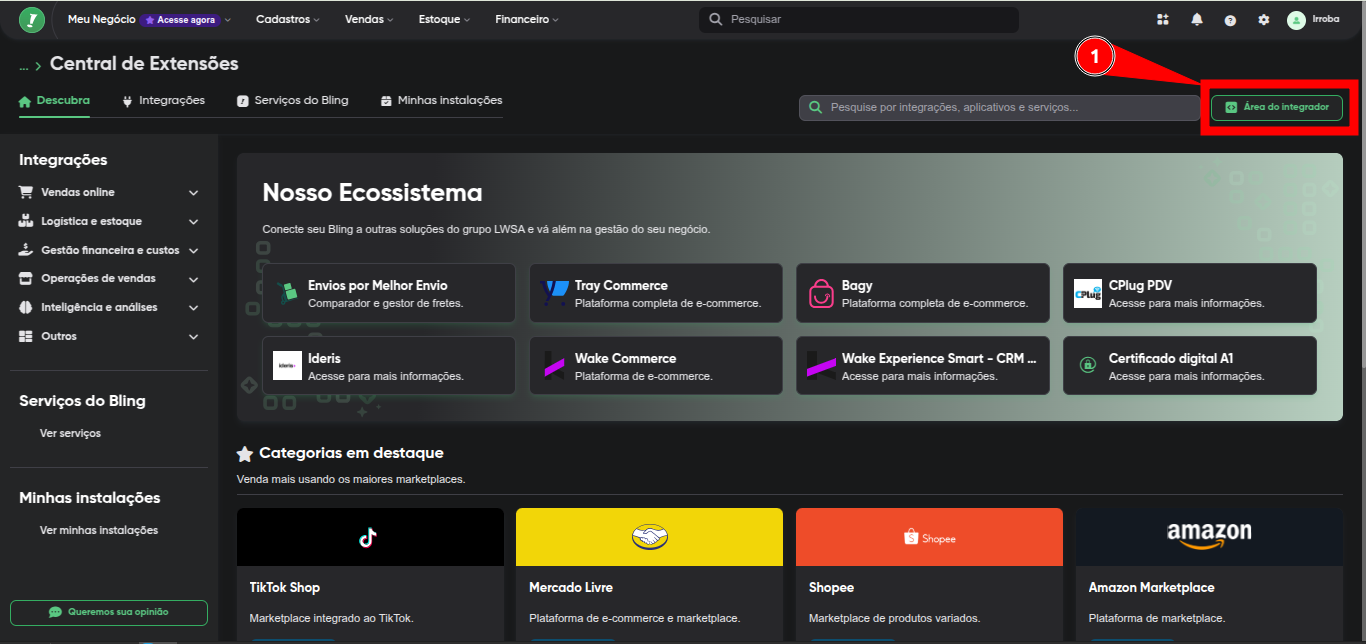Click the Logística e estoque icon
This screenshot has width=1366, height=644.
(26, 221)
